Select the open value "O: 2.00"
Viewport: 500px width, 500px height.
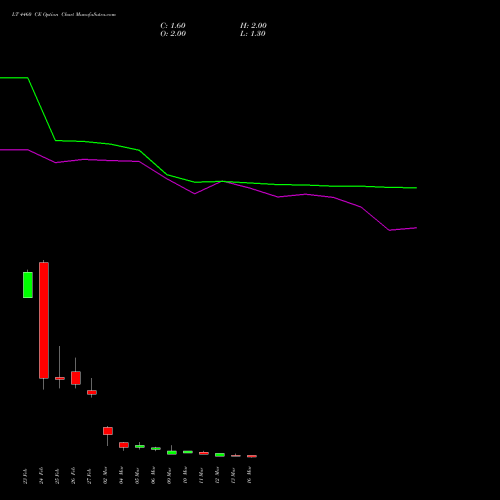[x=173, y=34]
